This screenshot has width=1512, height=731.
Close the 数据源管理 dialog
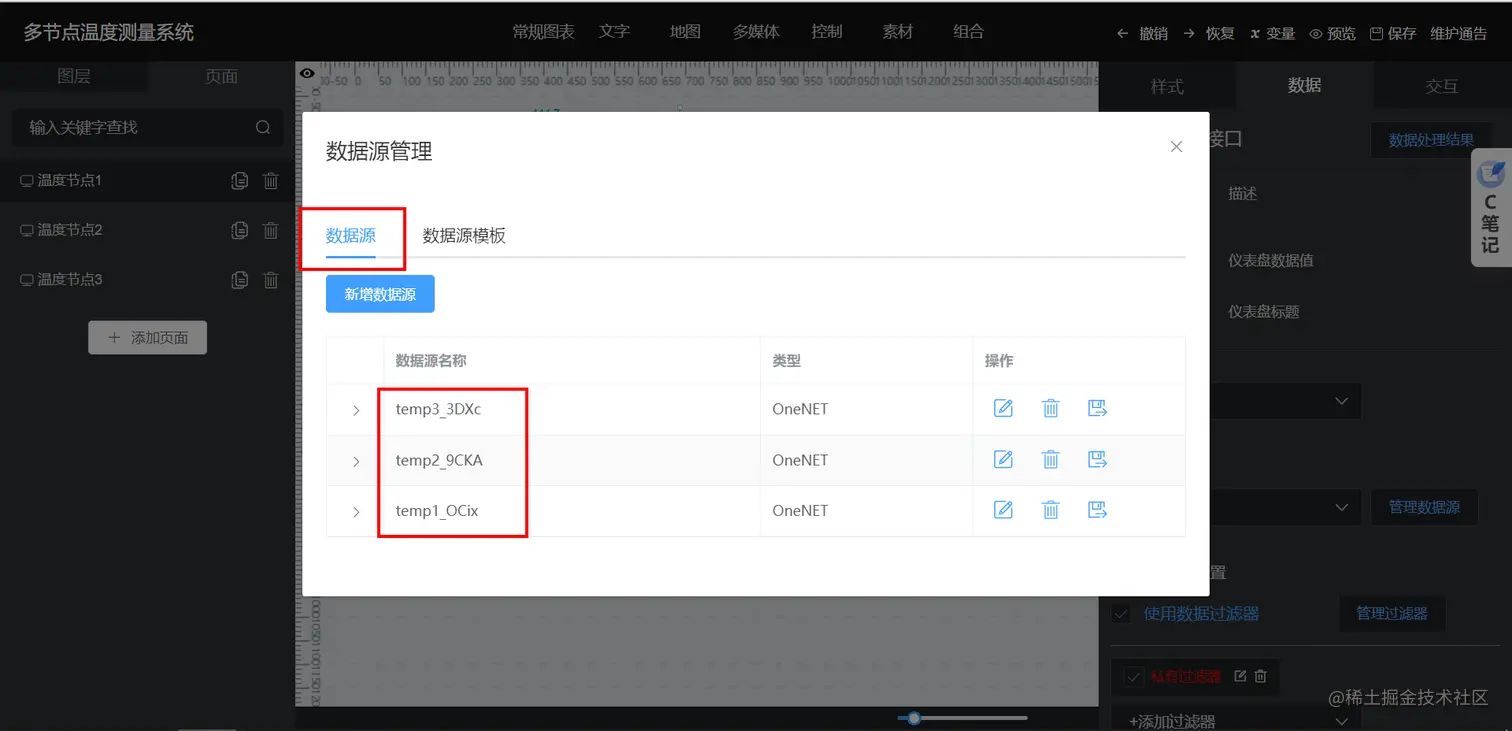click(x=1176, y=147)
